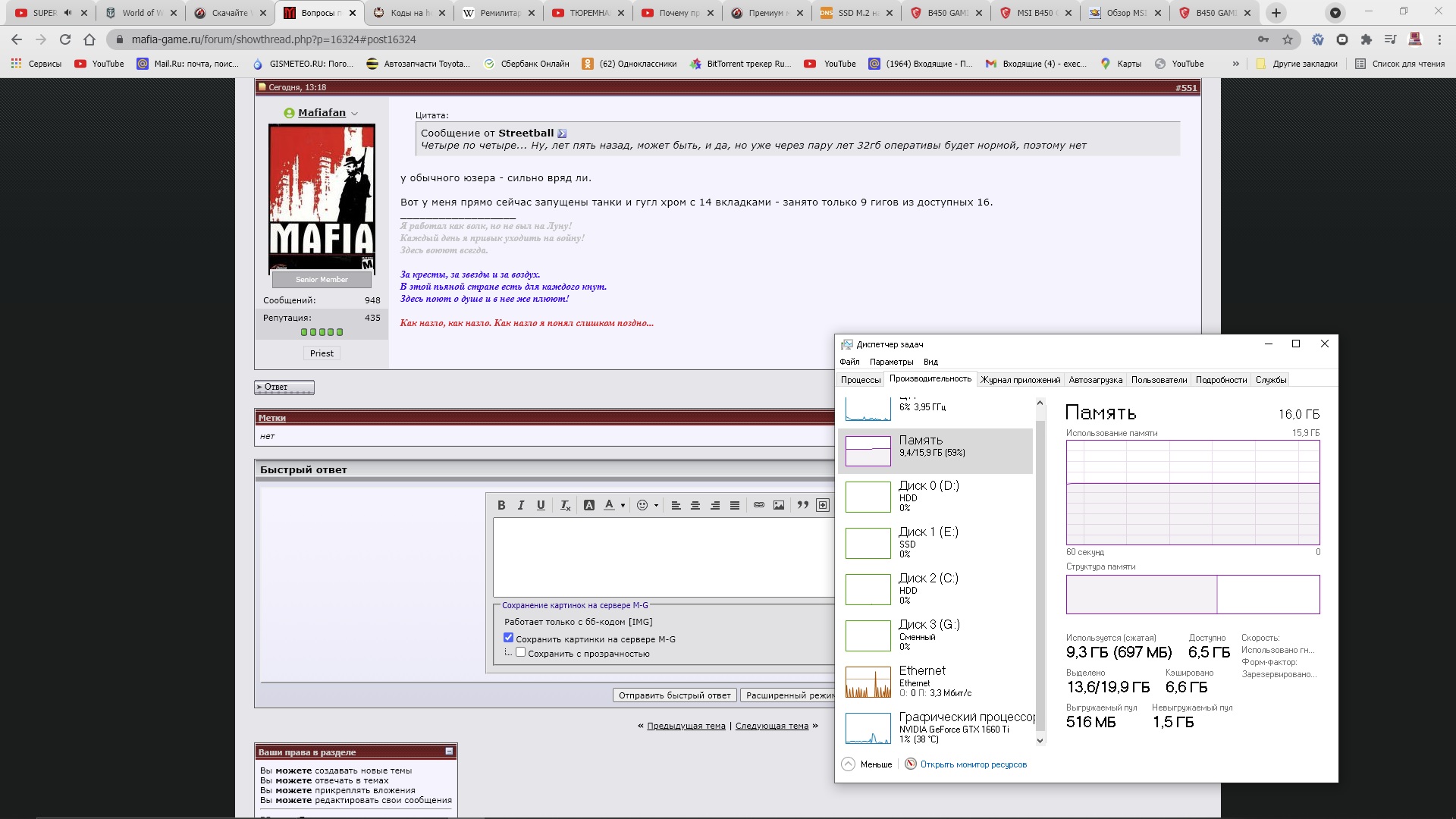Click Отправить быстрый ответ button
The width and height of the screenshot is (1456, 819).
coord(674,695)
